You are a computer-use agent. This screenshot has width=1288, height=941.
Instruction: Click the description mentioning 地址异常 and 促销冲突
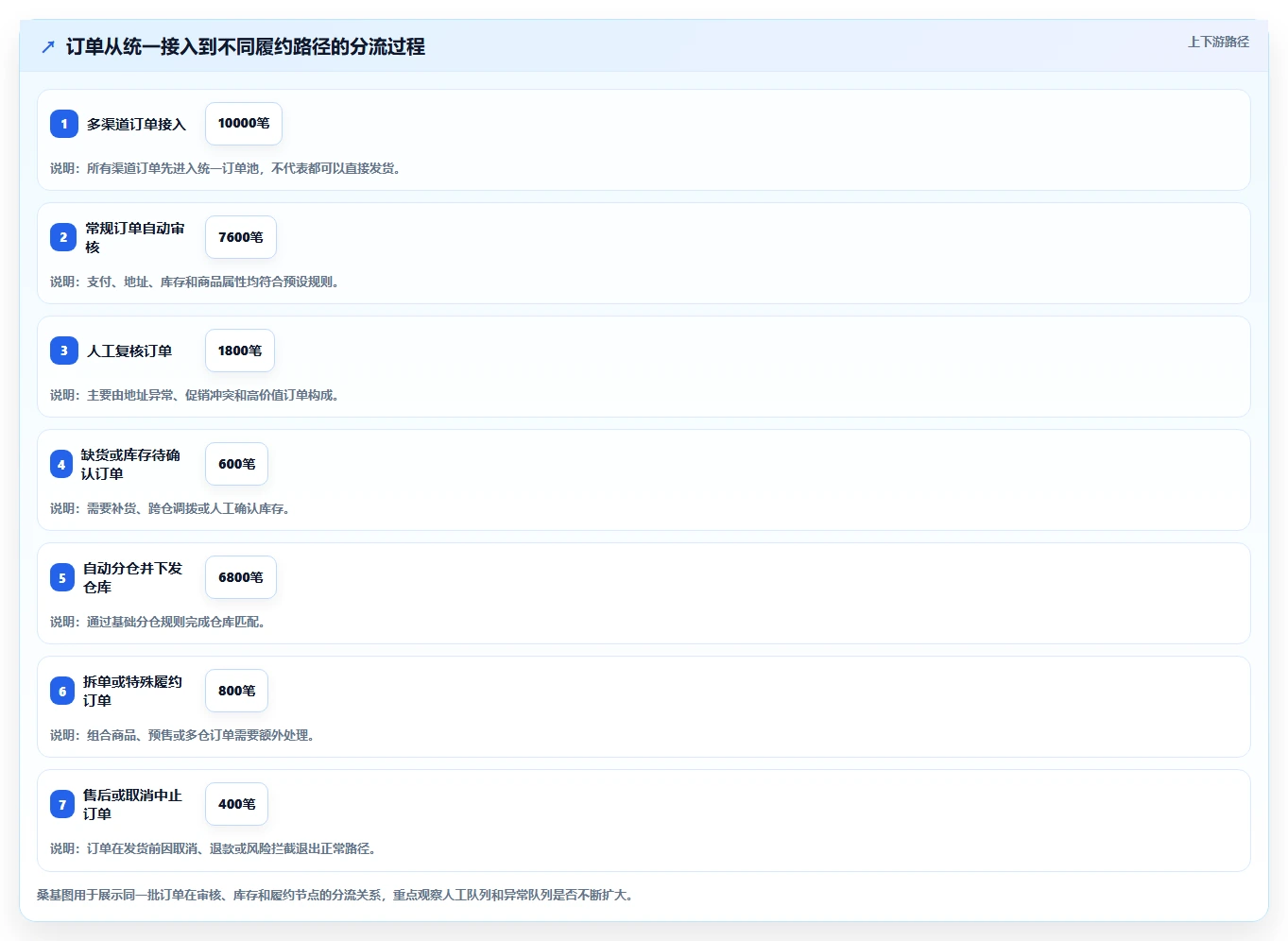pos(197,395)
